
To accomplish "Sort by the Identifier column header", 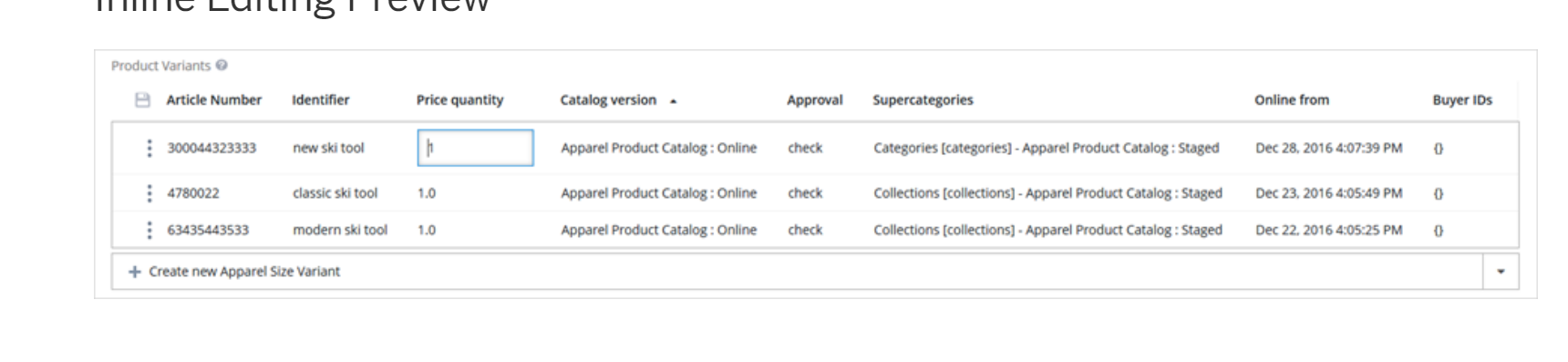I will pyautogui.click(x=320, y=100).
